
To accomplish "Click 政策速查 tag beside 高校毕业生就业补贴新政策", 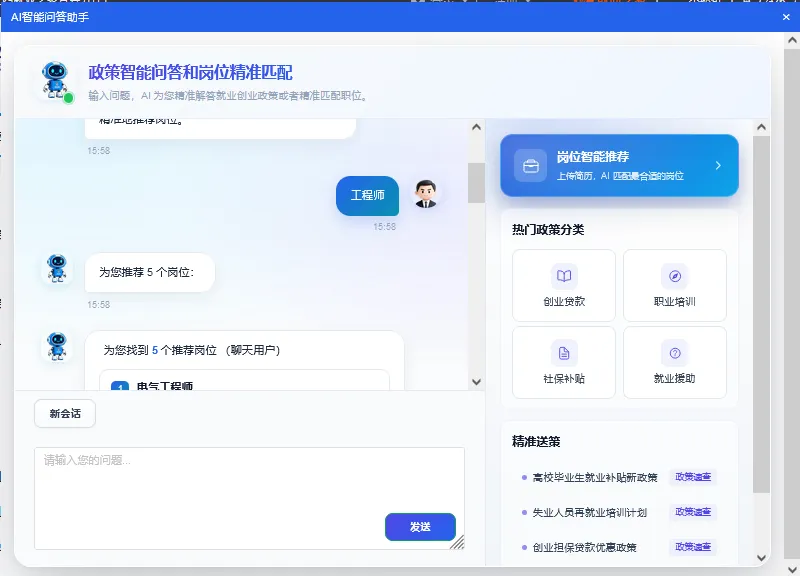I will (693, 477).
